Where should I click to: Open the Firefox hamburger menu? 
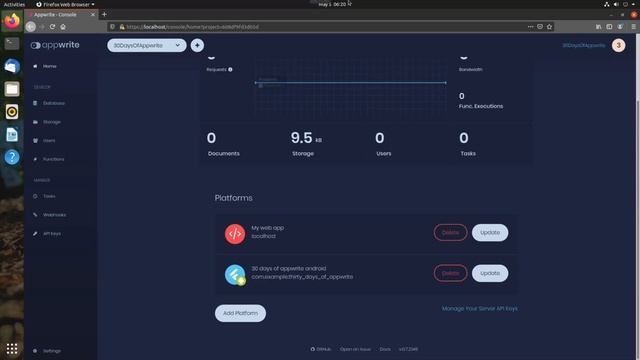633,27
